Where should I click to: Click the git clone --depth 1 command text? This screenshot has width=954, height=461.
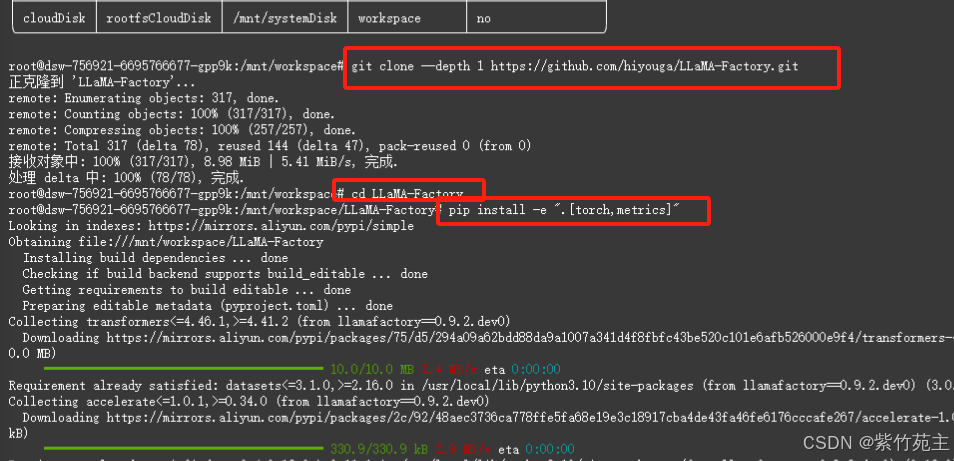click(575, 66)
